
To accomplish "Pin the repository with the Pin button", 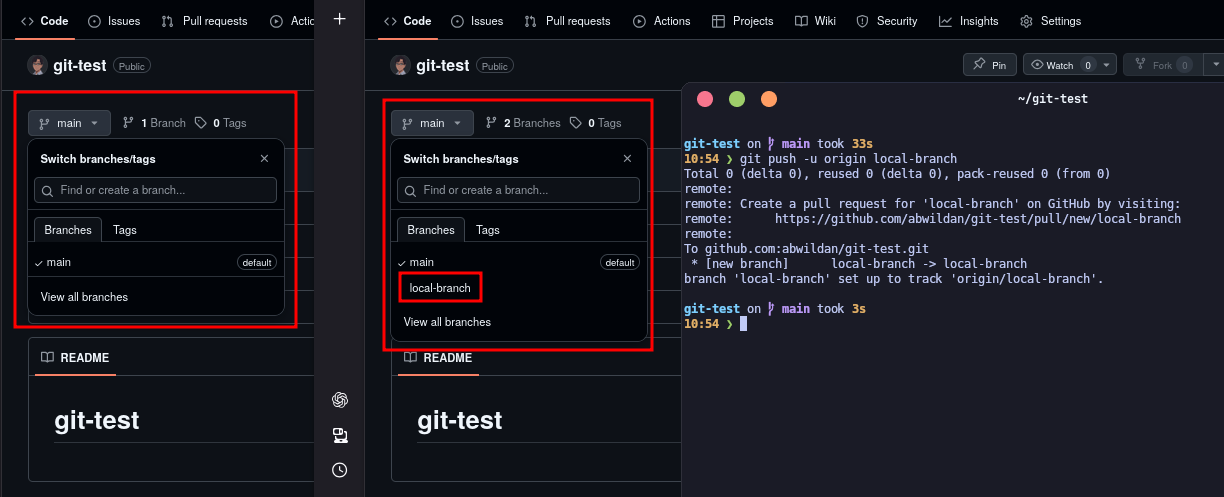I will click(x=990, y=65).
